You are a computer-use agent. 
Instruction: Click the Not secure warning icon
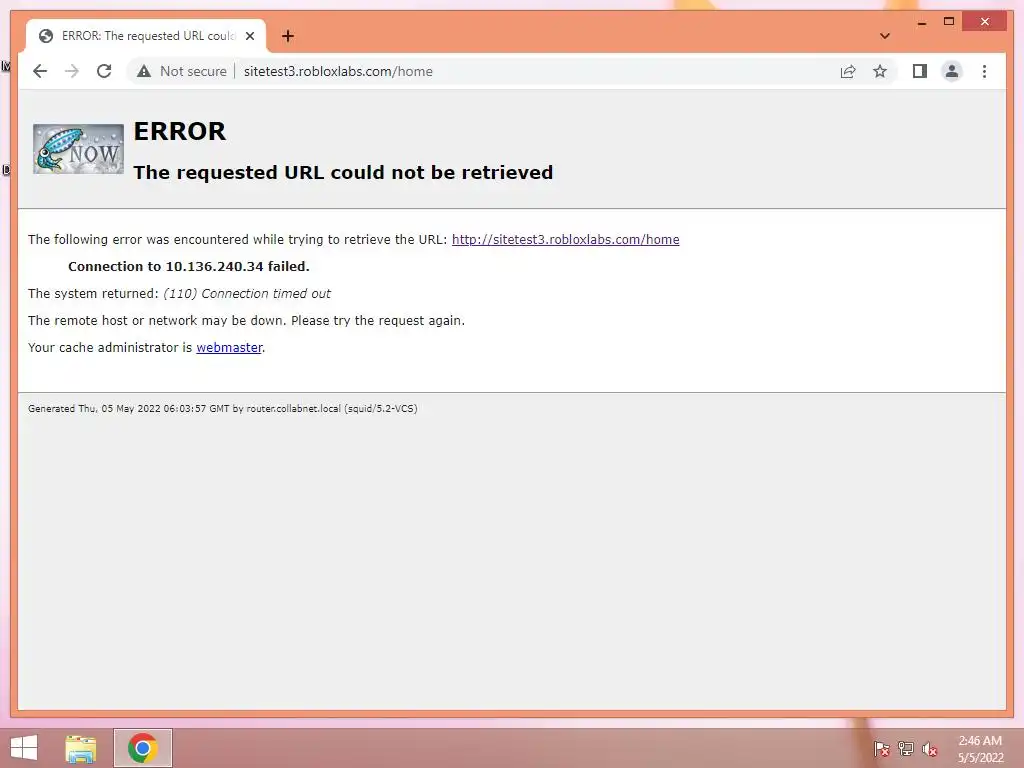[144, 71]
